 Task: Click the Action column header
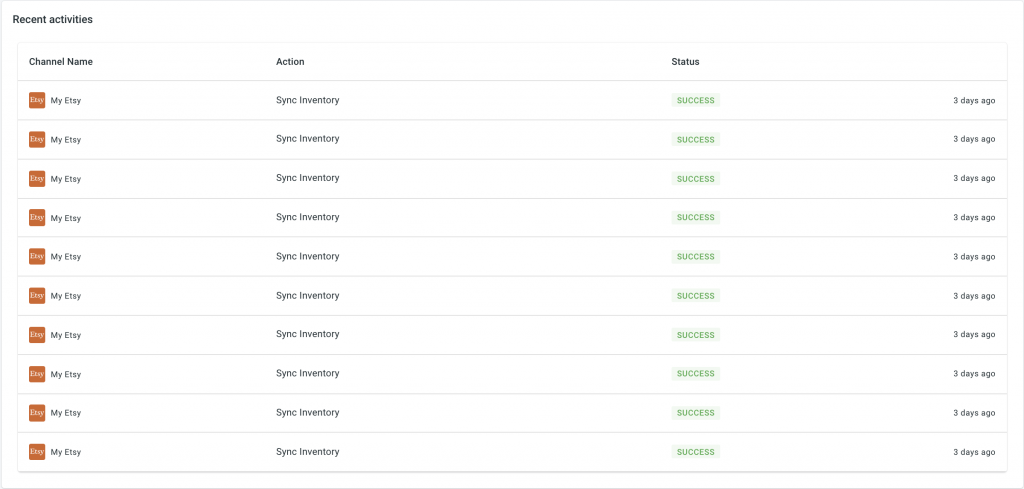(290, 61)
